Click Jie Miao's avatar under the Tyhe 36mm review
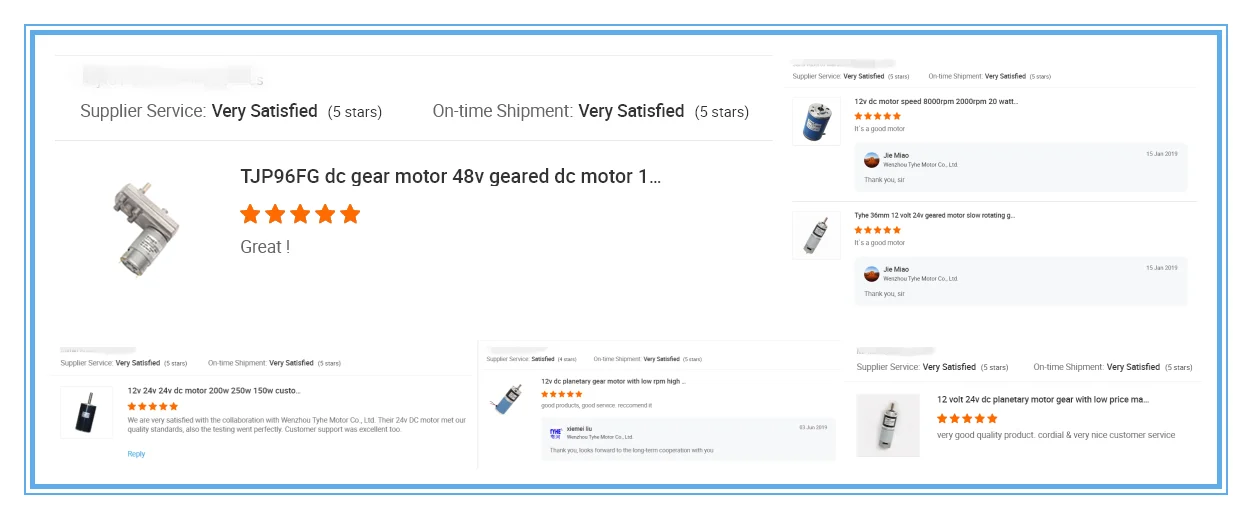This screenshot has width=1252, height=519. (872, 273)
